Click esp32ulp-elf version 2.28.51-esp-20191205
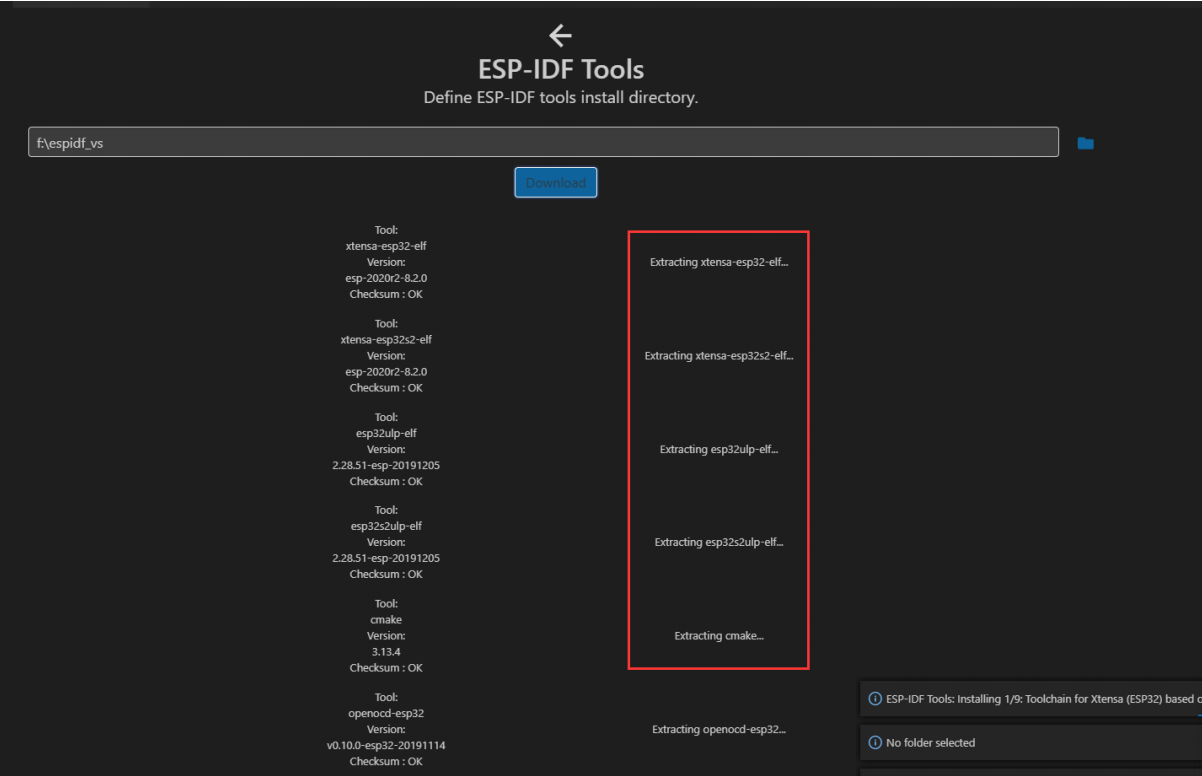Screen dimensions: 1202x776 pyautogui.click(x=386, y=465)
